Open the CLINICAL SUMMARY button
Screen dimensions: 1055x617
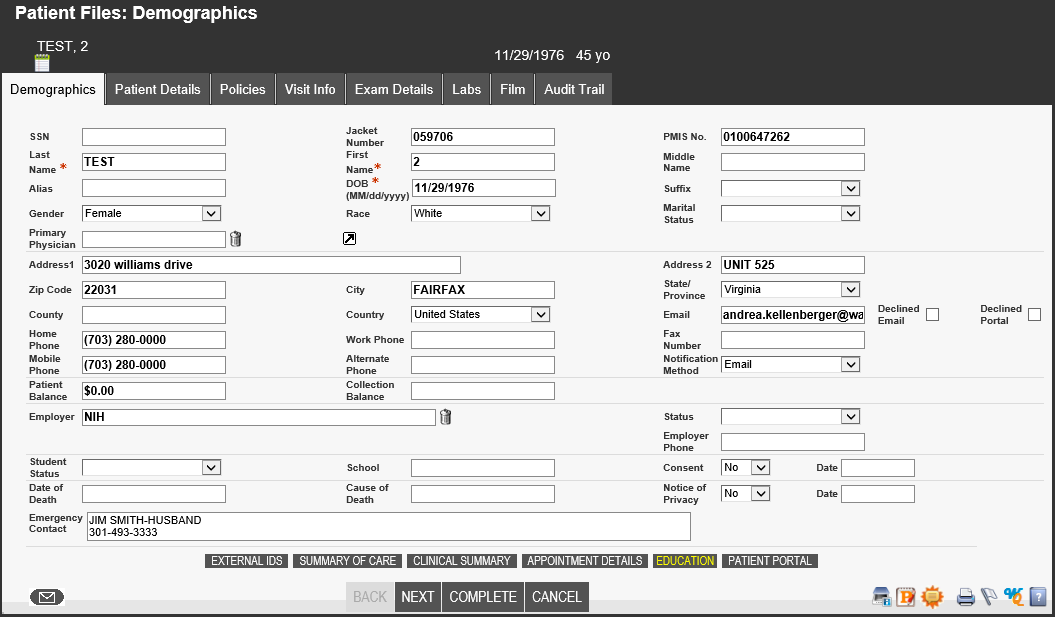coord(462,560)
